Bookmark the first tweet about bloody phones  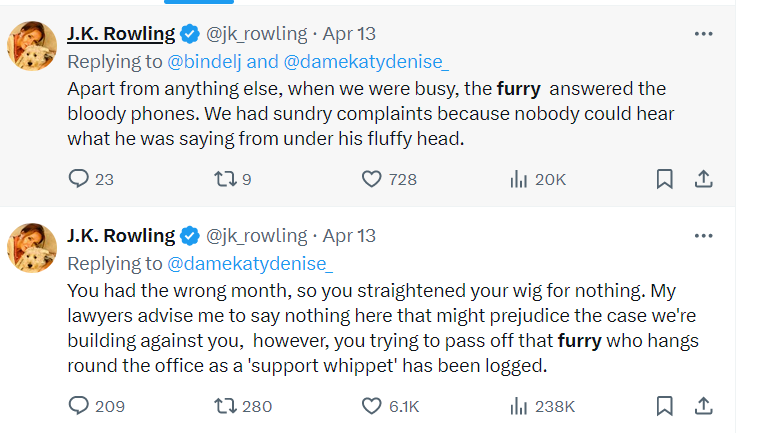[x=665, y=179]
